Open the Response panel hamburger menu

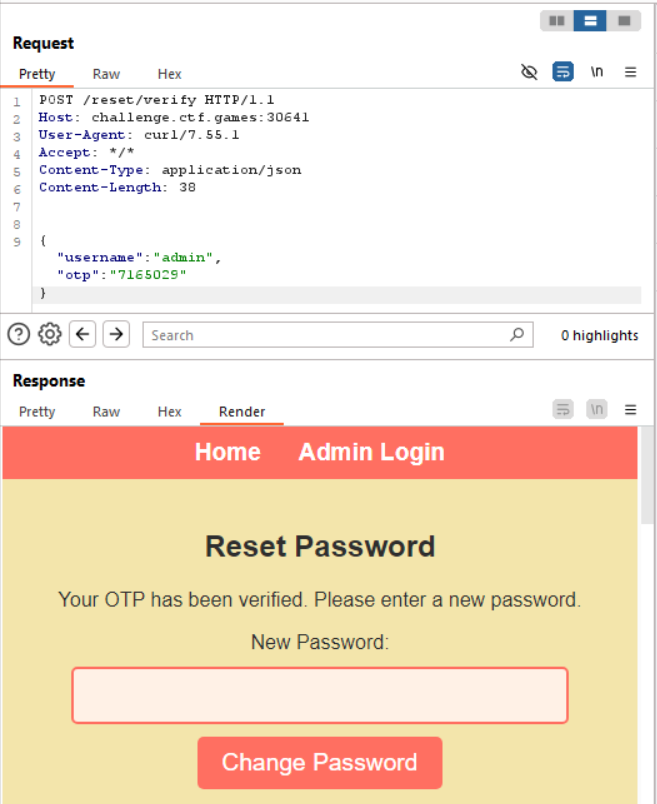631,410
